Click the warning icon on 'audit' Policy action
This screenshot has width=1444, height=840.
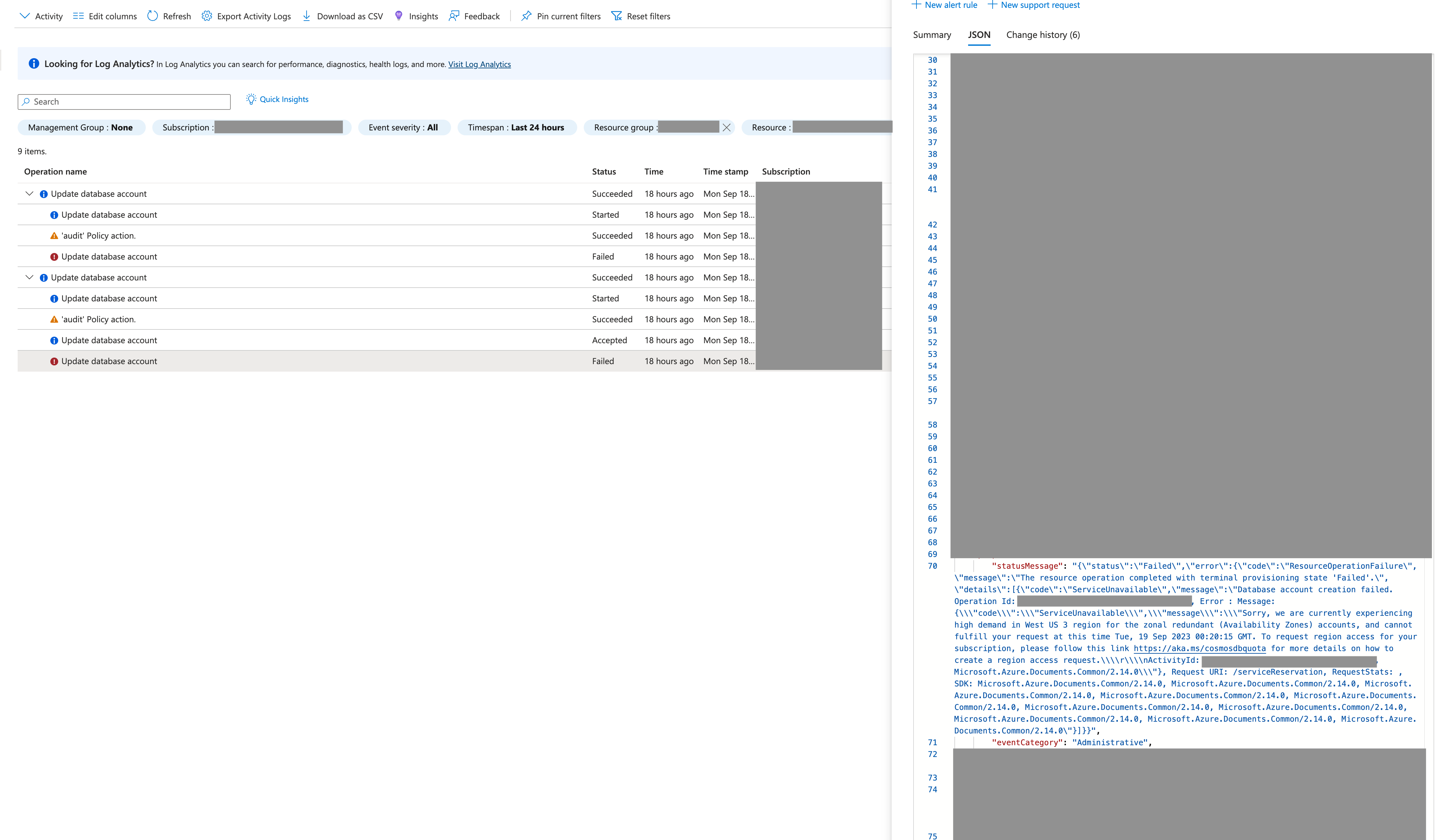[x=55, y=235]
